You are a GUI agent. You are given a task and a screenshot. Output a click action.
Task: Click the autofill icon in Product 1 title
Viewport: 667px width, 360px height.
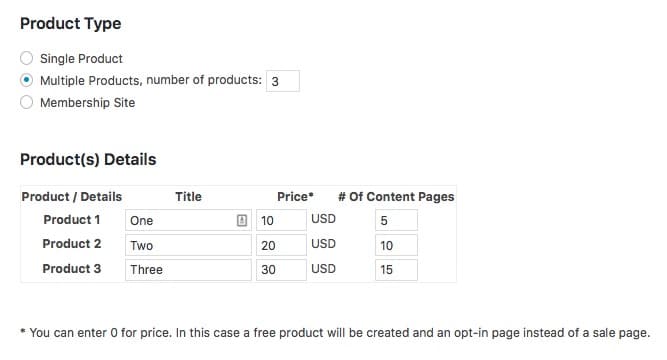[x=242, y=220]
